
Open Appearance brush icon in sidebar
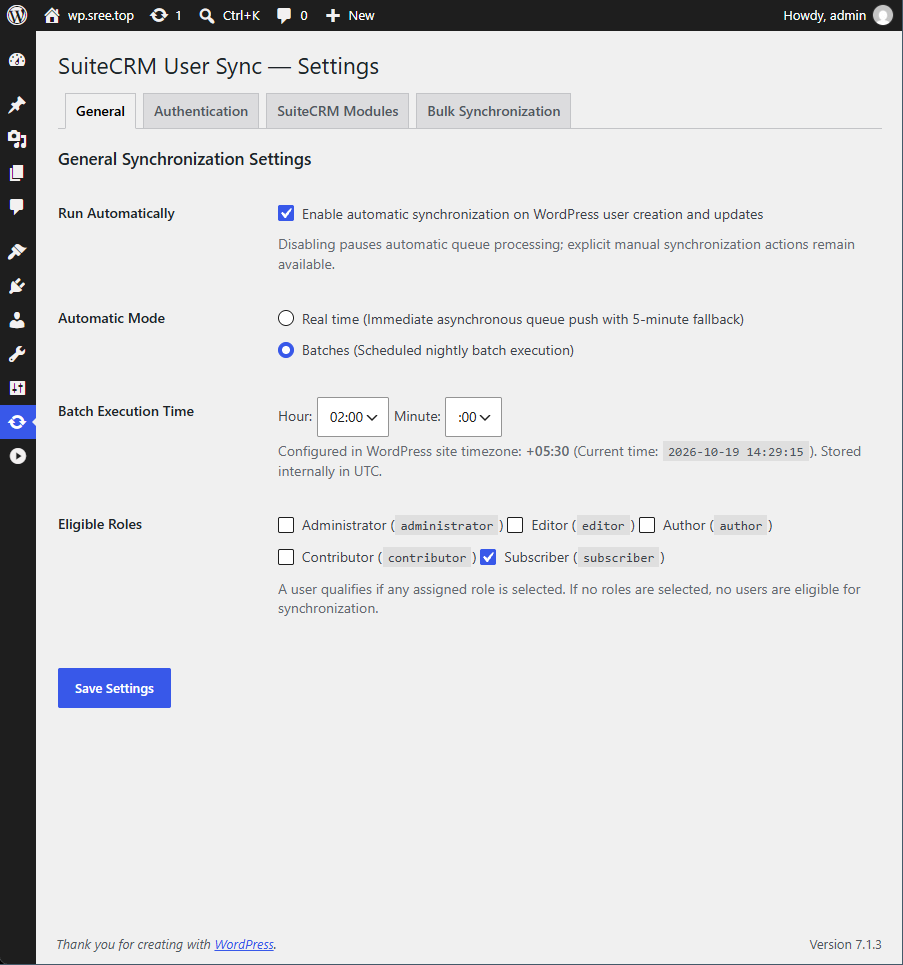pyautogui.click(x=17, y=252)
